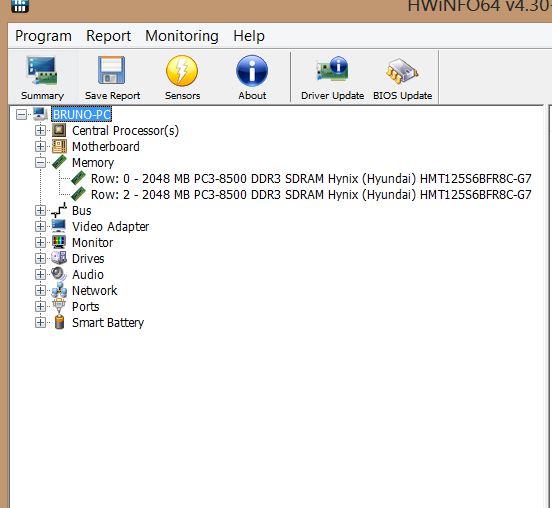Select the Monitor label
Screen dimensions: 552x508
tap(93, 243)
